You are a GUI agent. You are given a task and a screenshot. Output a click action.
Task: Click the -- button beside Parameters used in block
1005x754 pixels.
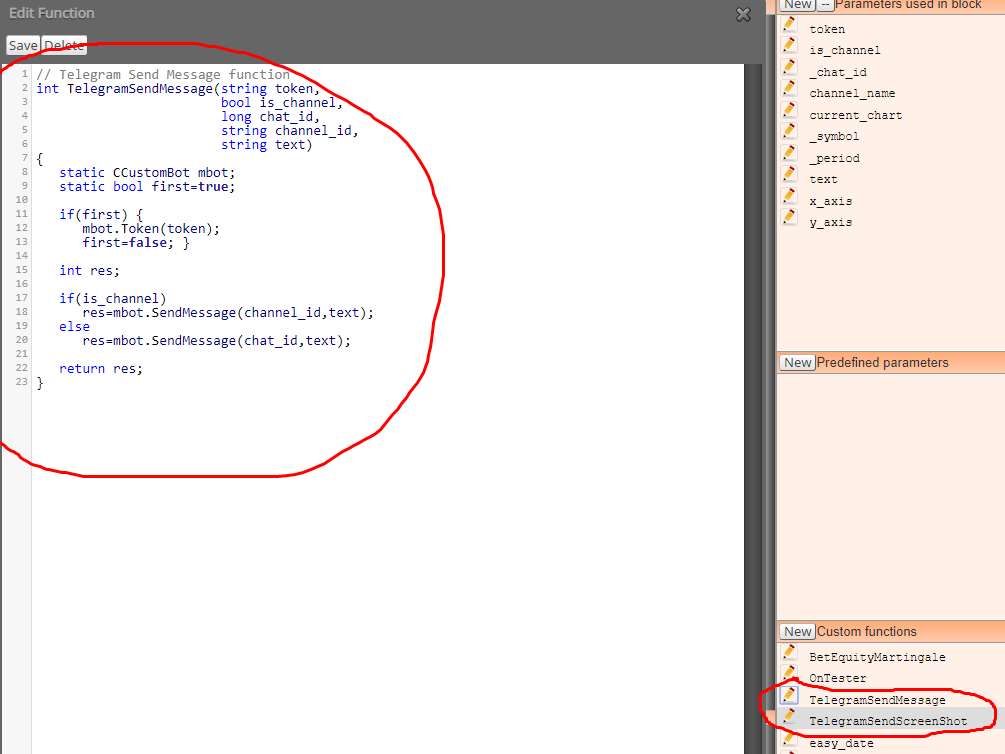point(826,4)
